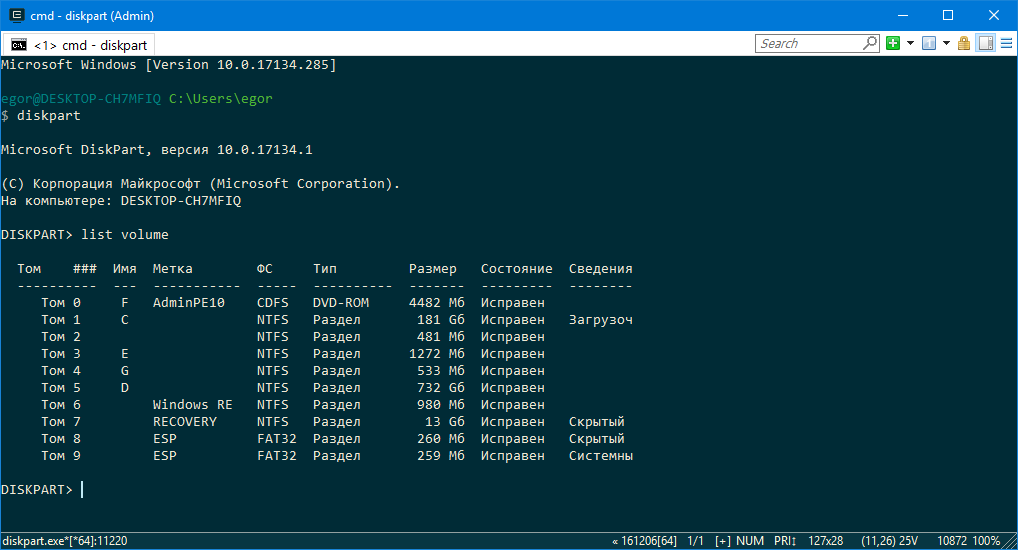Screen dimensions: 1018x550
Task: Open the hamburger system menu
Action: (1006, 44)
